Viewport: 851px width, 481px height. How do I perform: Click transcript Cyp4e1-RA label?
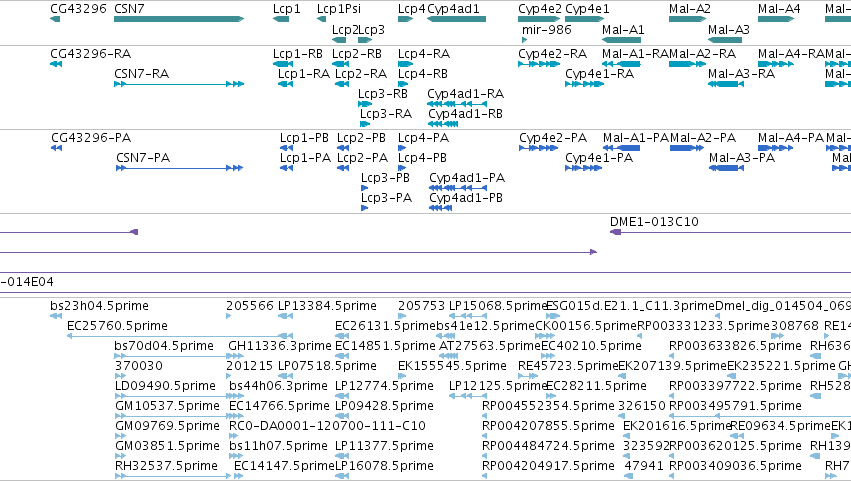[x=600, y=74]
